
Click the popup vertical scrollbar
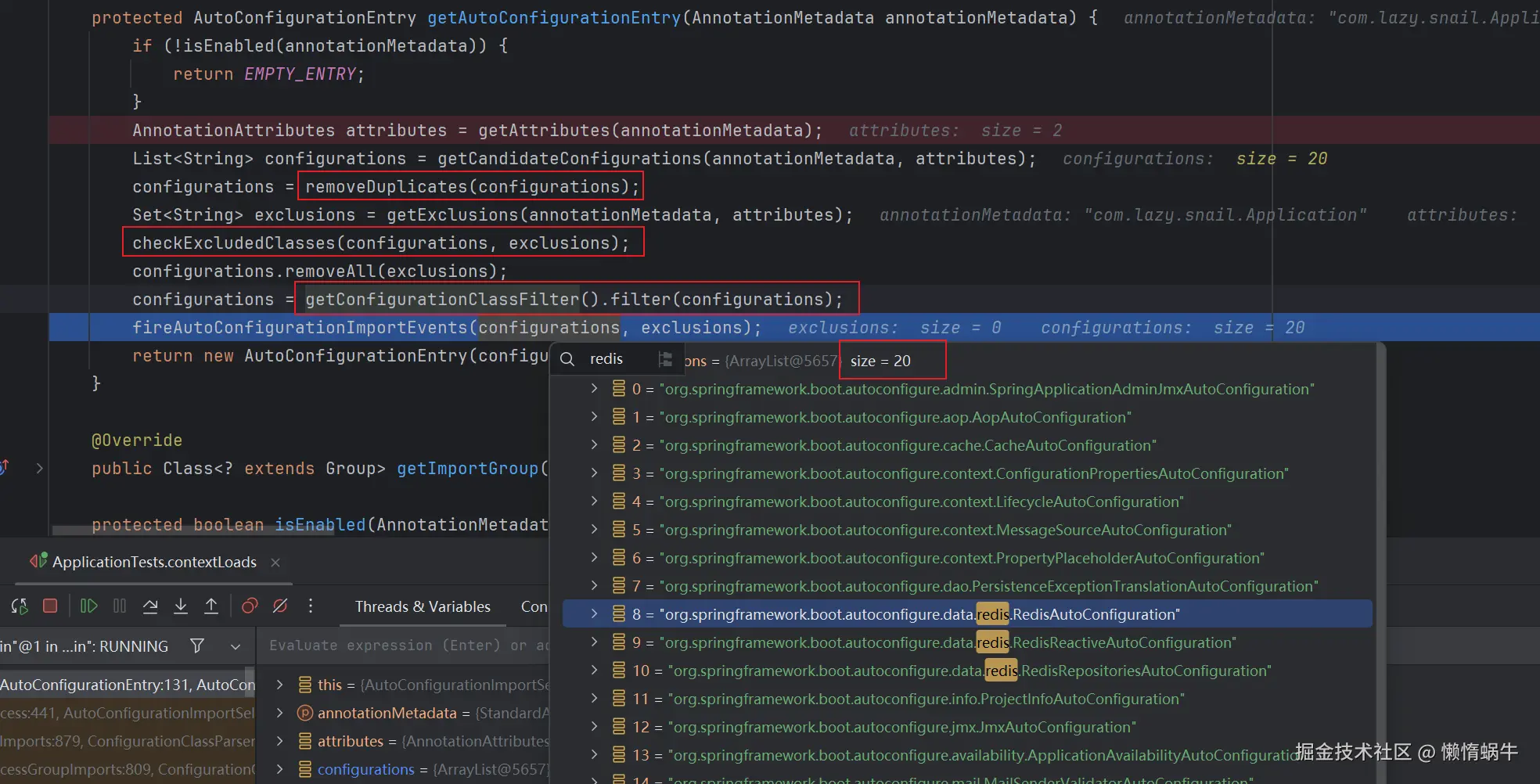[1381, 563]
